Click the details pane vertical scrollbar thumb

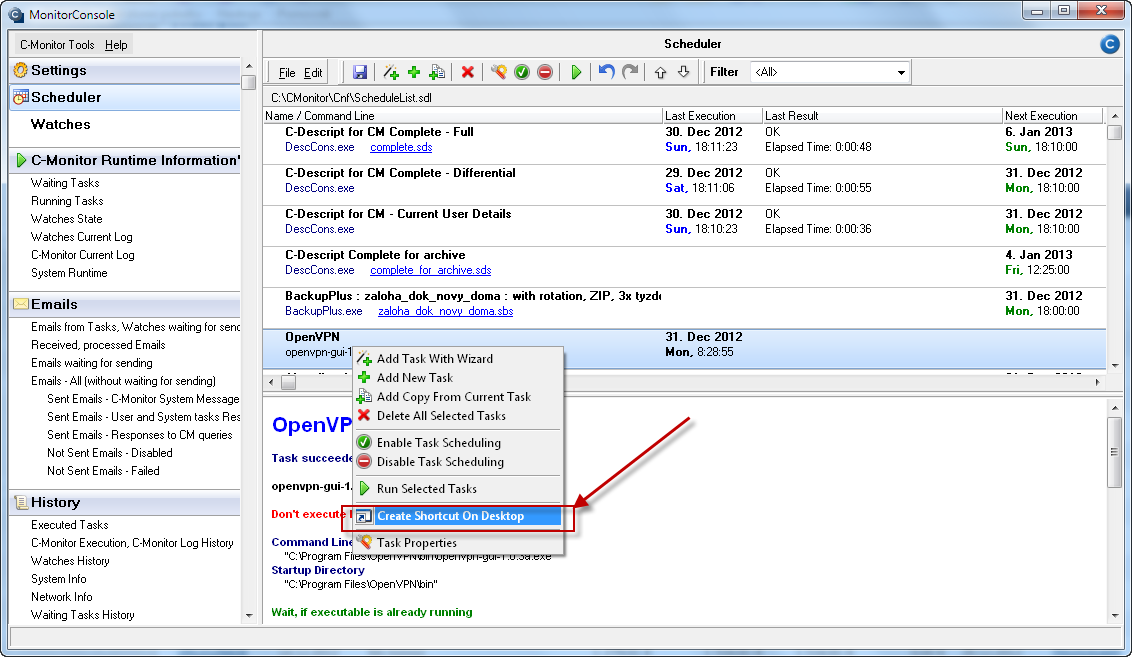pyautogui.click(x=1115, y=452)
